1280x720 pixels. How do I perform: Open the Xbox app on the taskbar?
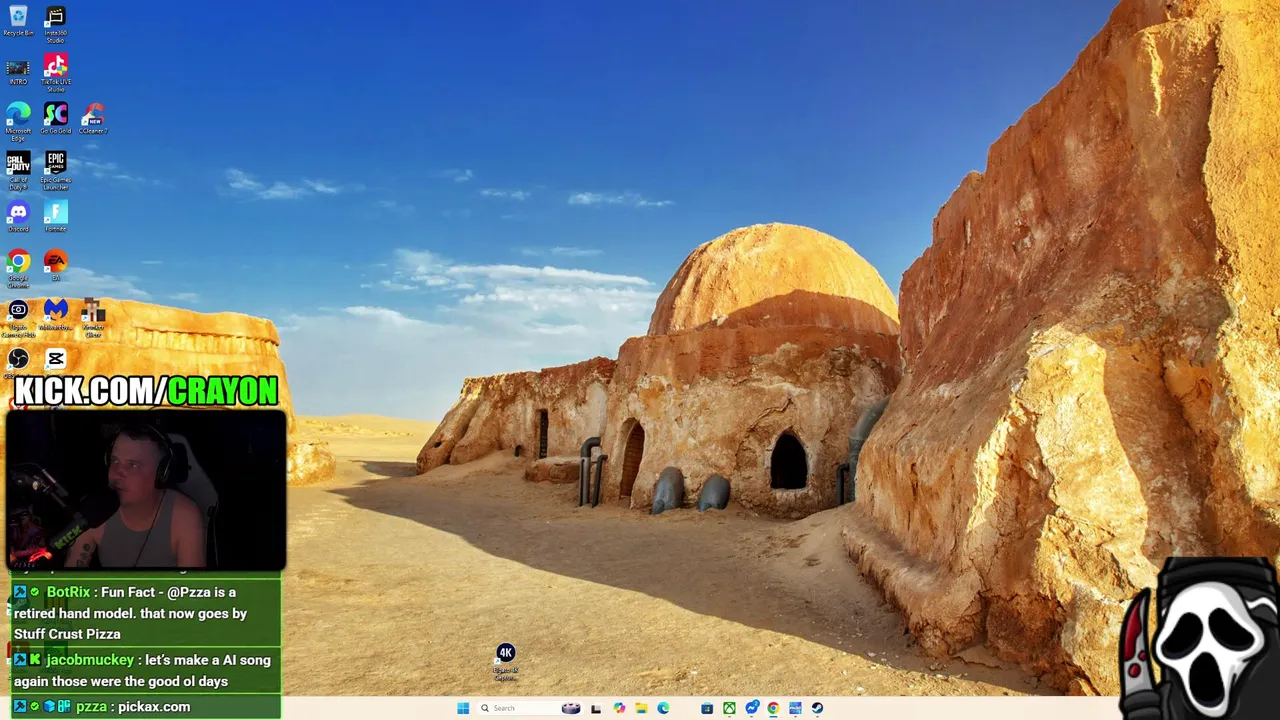[x=729, y=708]
